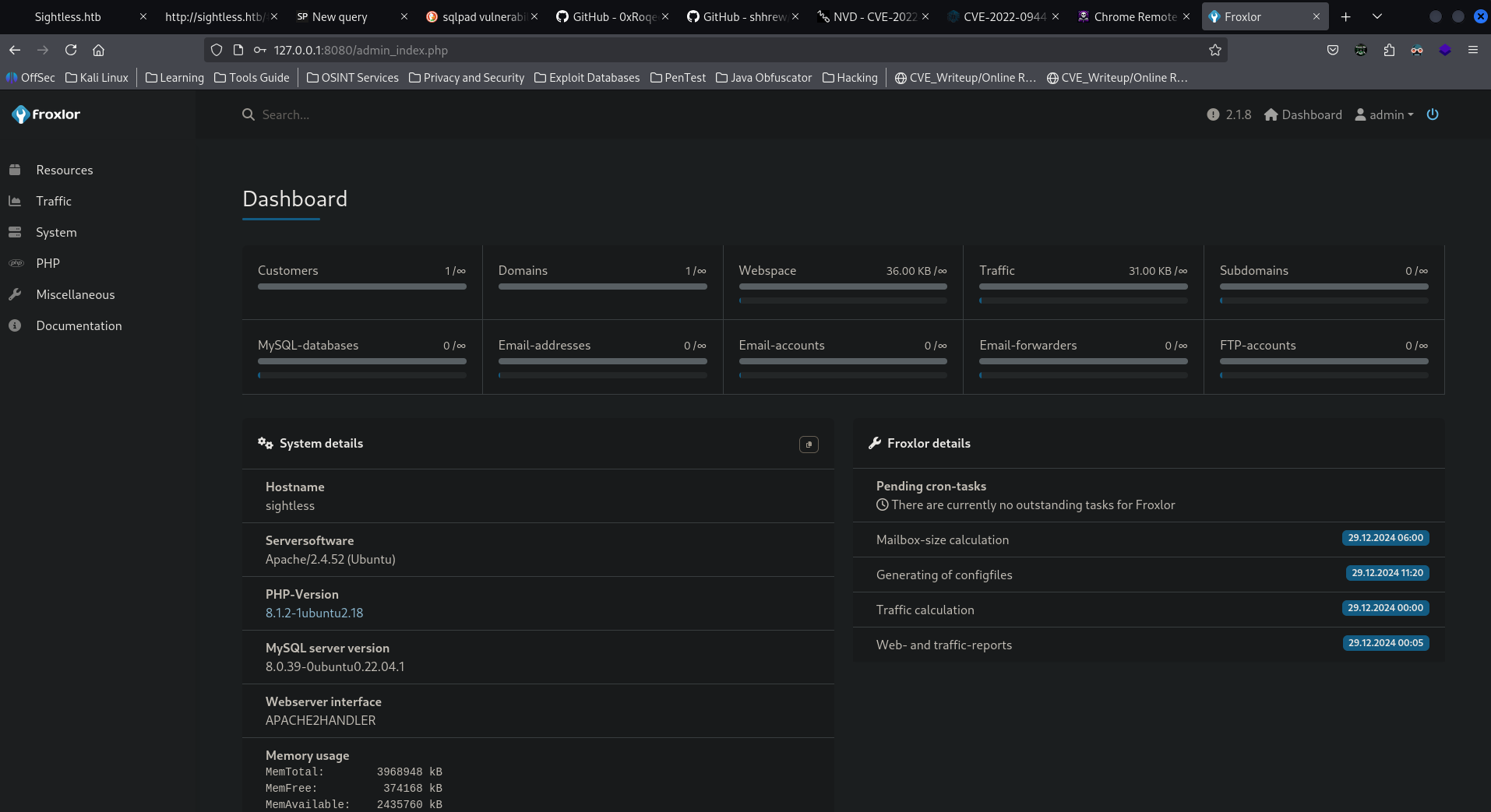1491x812 pixels.
Task: Open the Java Obfuscator bookmark folder
Action: [763, 78]
